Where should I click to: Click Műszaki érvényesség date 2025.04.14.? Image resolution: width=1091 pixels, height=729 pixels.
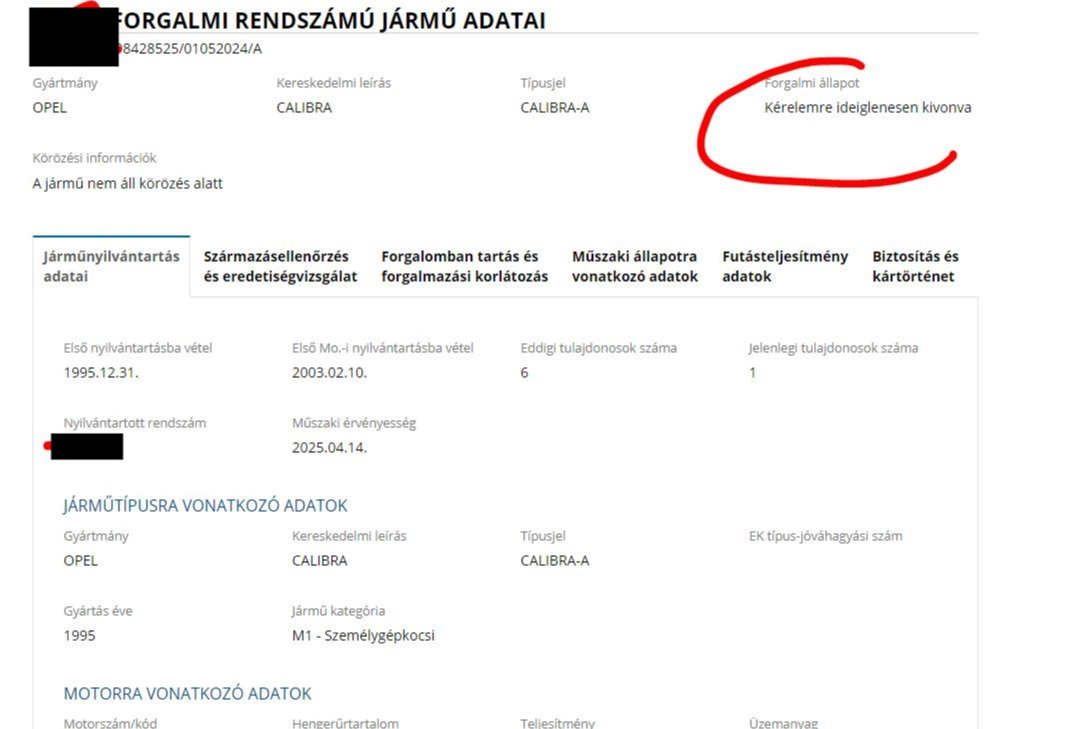tap(329, 448)
